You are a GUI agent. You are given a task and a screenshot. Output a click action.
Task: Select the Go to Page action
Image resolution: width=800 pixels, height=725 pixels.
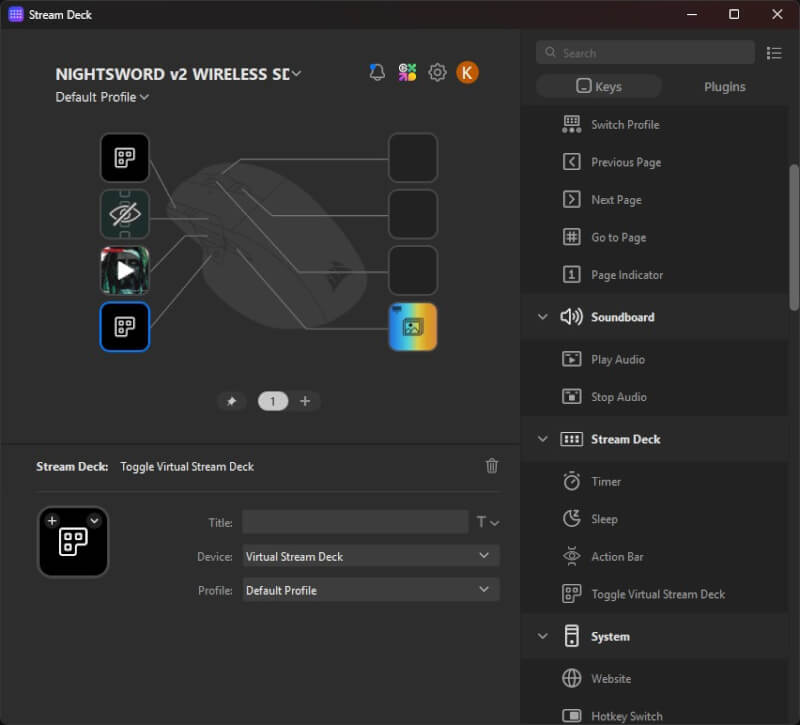(654, 237)
